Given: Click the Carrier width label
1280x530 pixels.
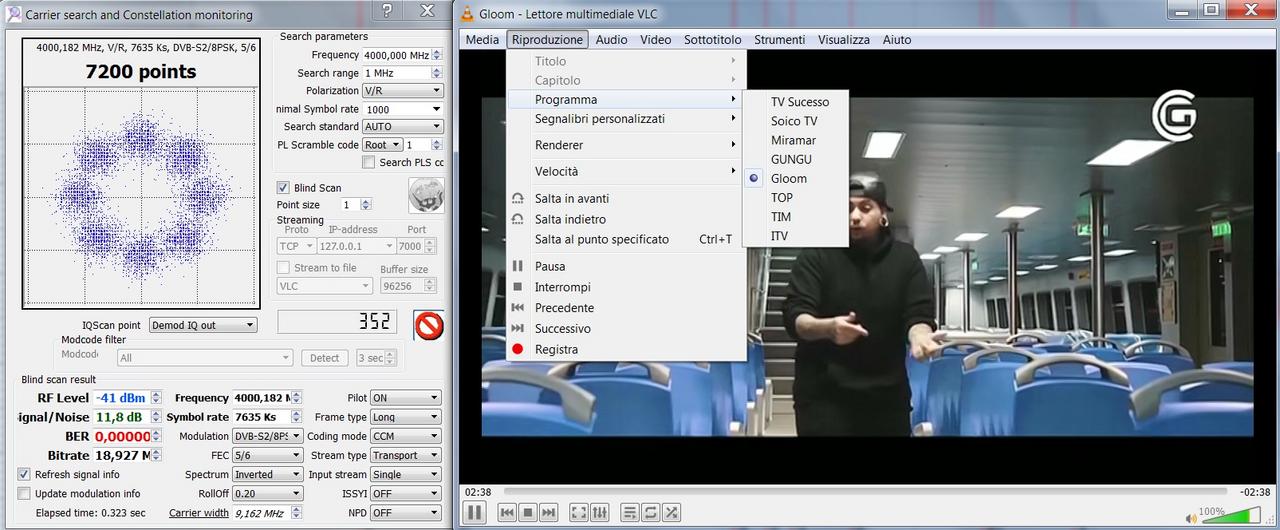Looking at the screenshot, I should pos(199,513).
